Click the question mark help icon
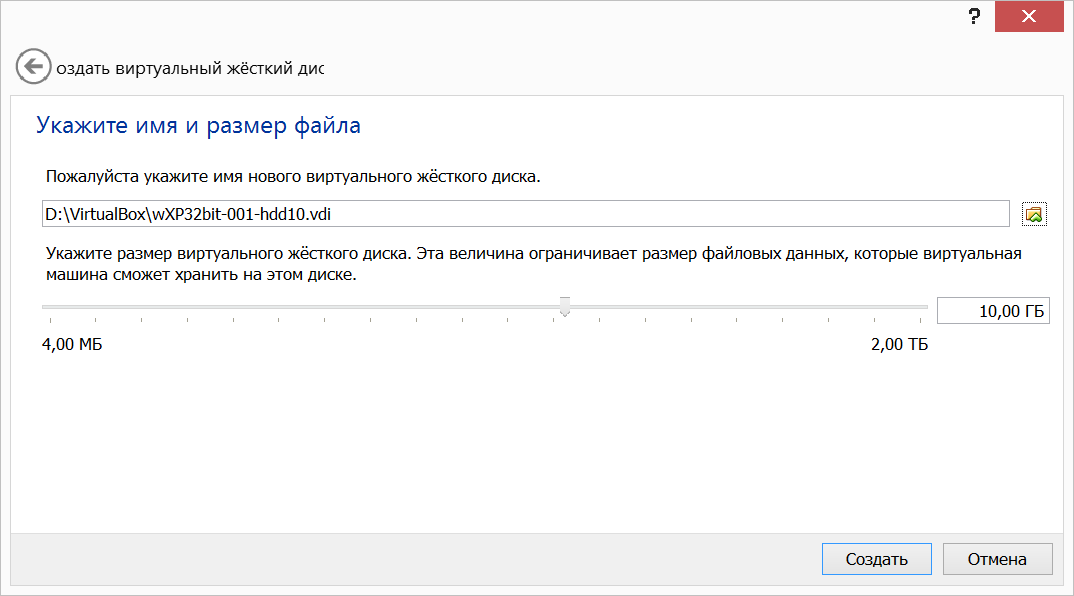1074x596 pixels. (974, 16)
